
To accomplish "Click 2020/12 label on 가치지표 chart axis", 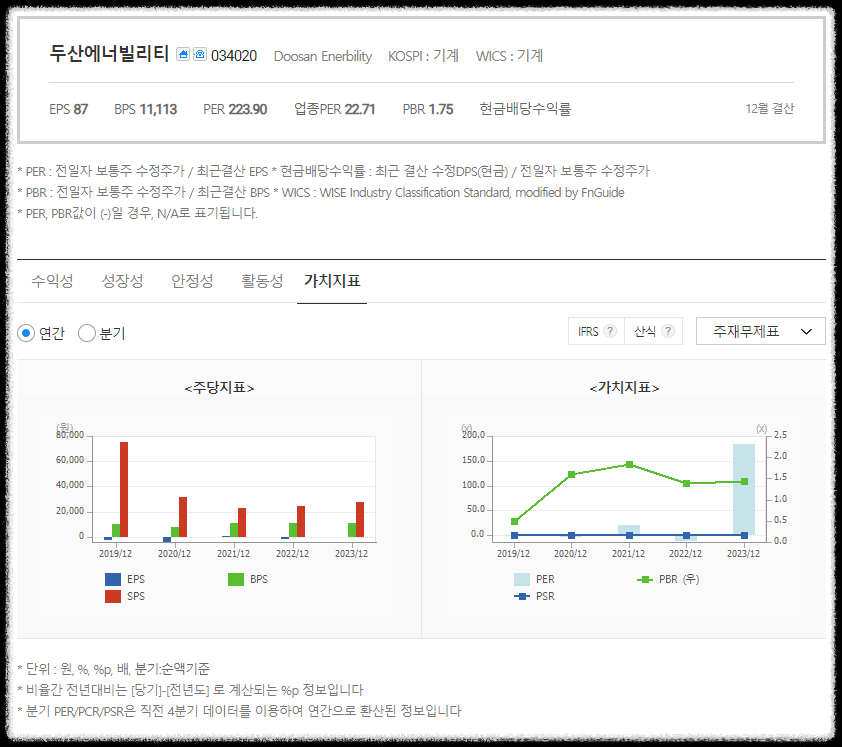I will (x=570, y=554).
